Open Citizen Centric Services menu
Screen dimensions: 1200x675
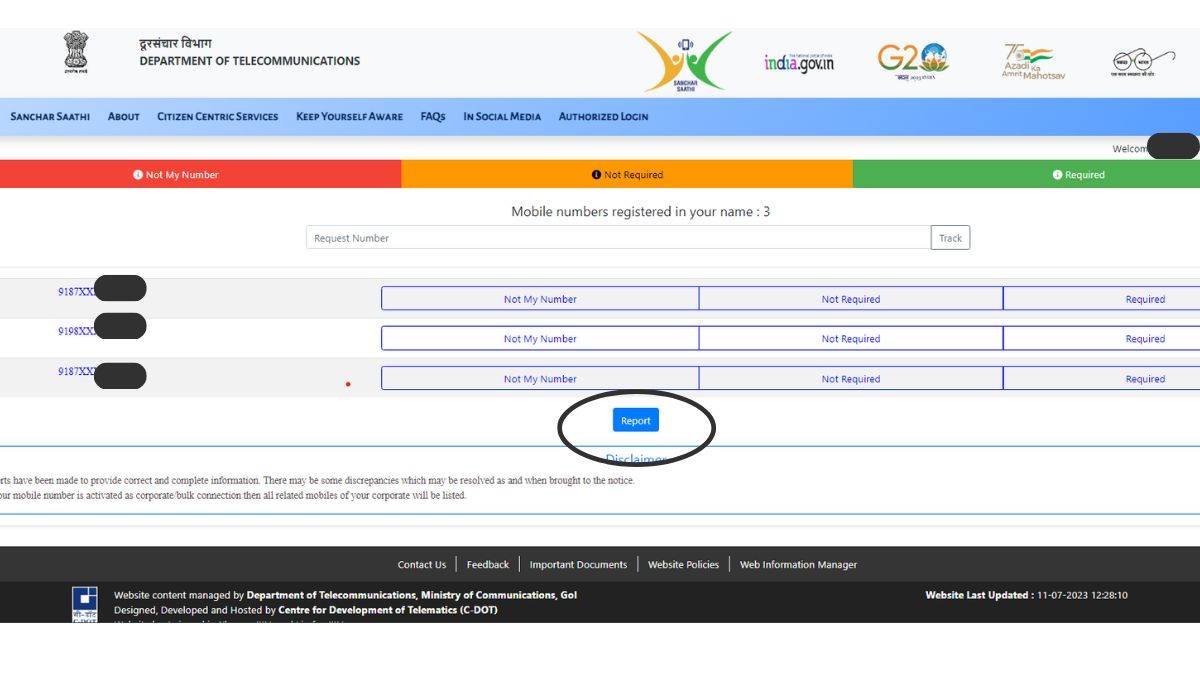217,117
